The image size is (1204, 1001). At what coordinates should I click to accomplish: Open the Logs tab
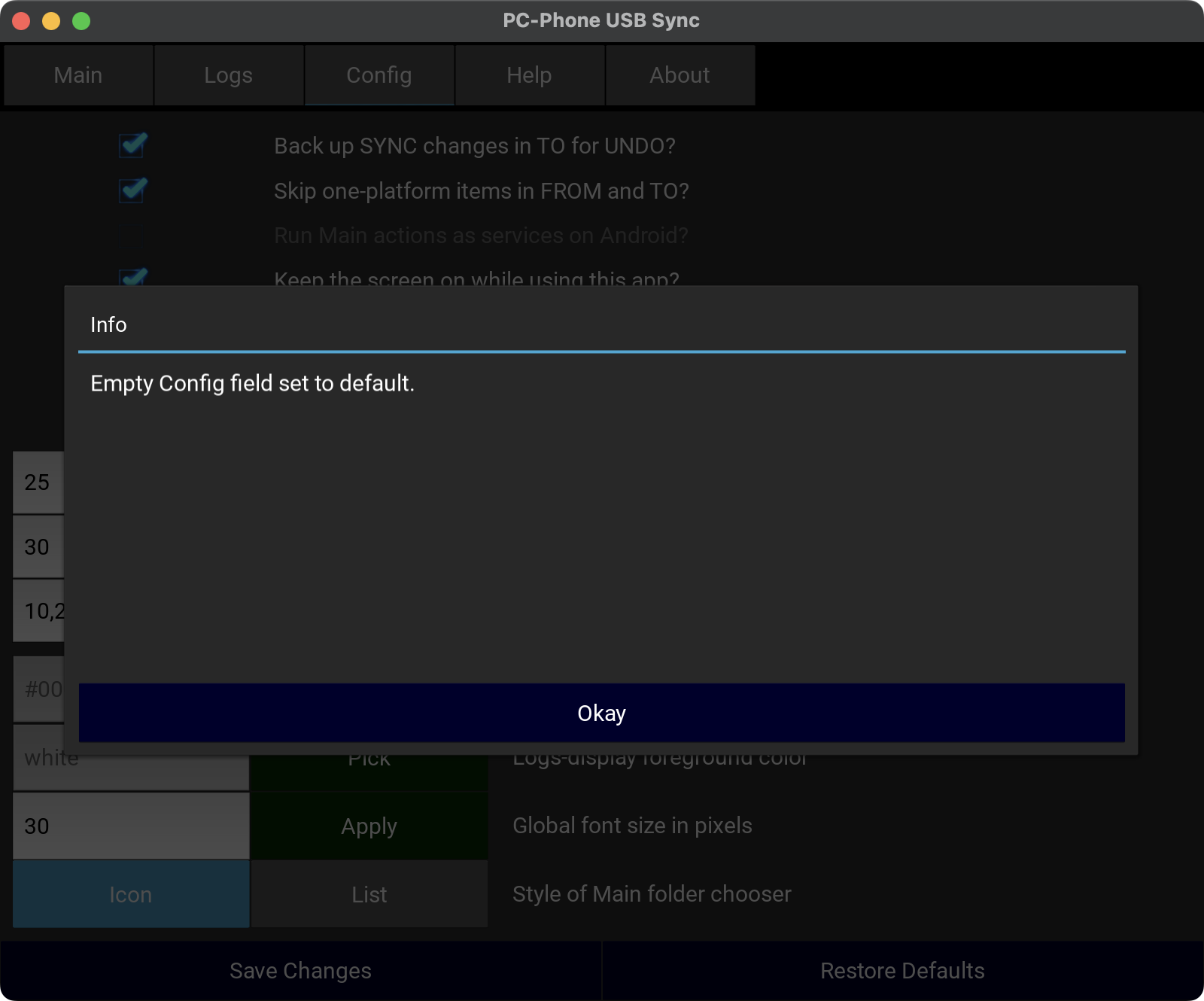pos(229,75)
